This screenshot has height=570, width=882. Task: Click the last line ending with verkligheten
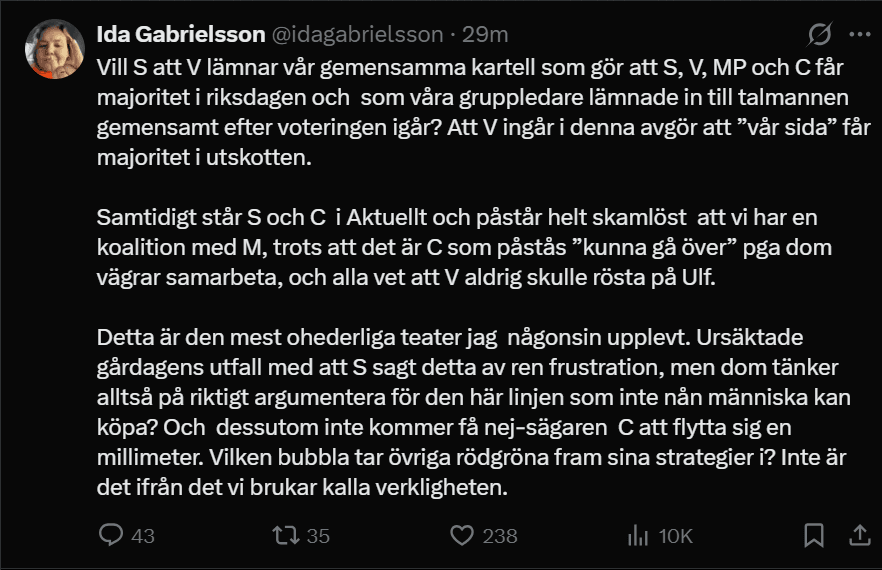click(x=302, y=487)
